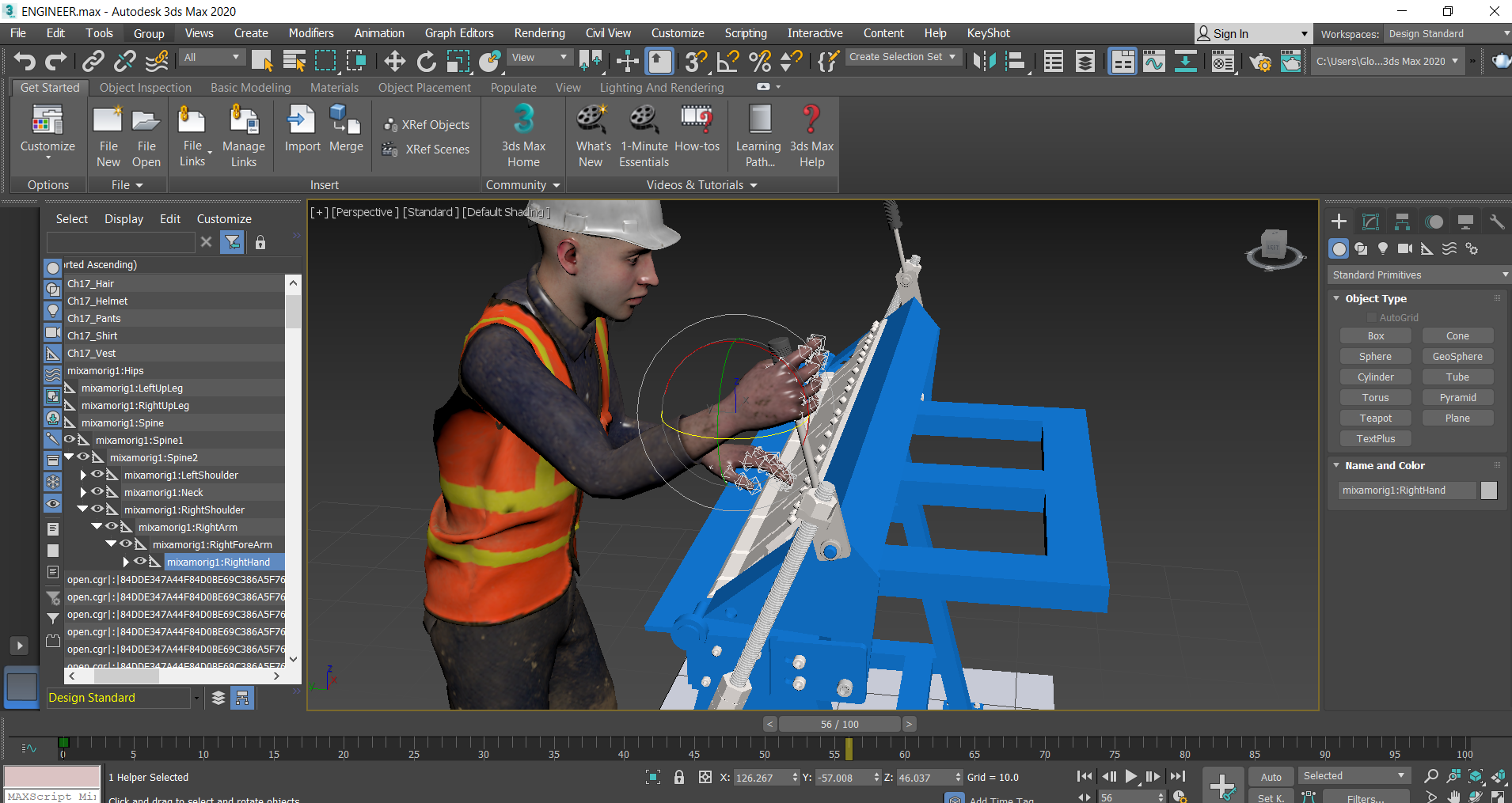Toggle Auto Key animation mode
1512x803 pixels.
click(x=1271, y=777)
